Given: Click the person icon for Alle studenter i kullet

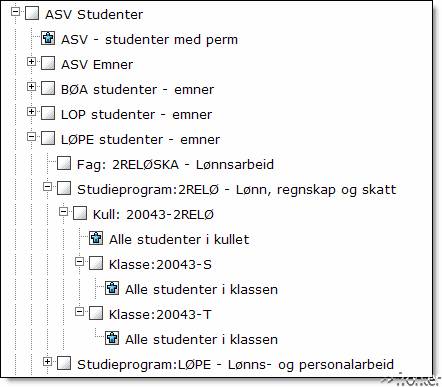Looking at the screenshot, I should coord(96,238).
